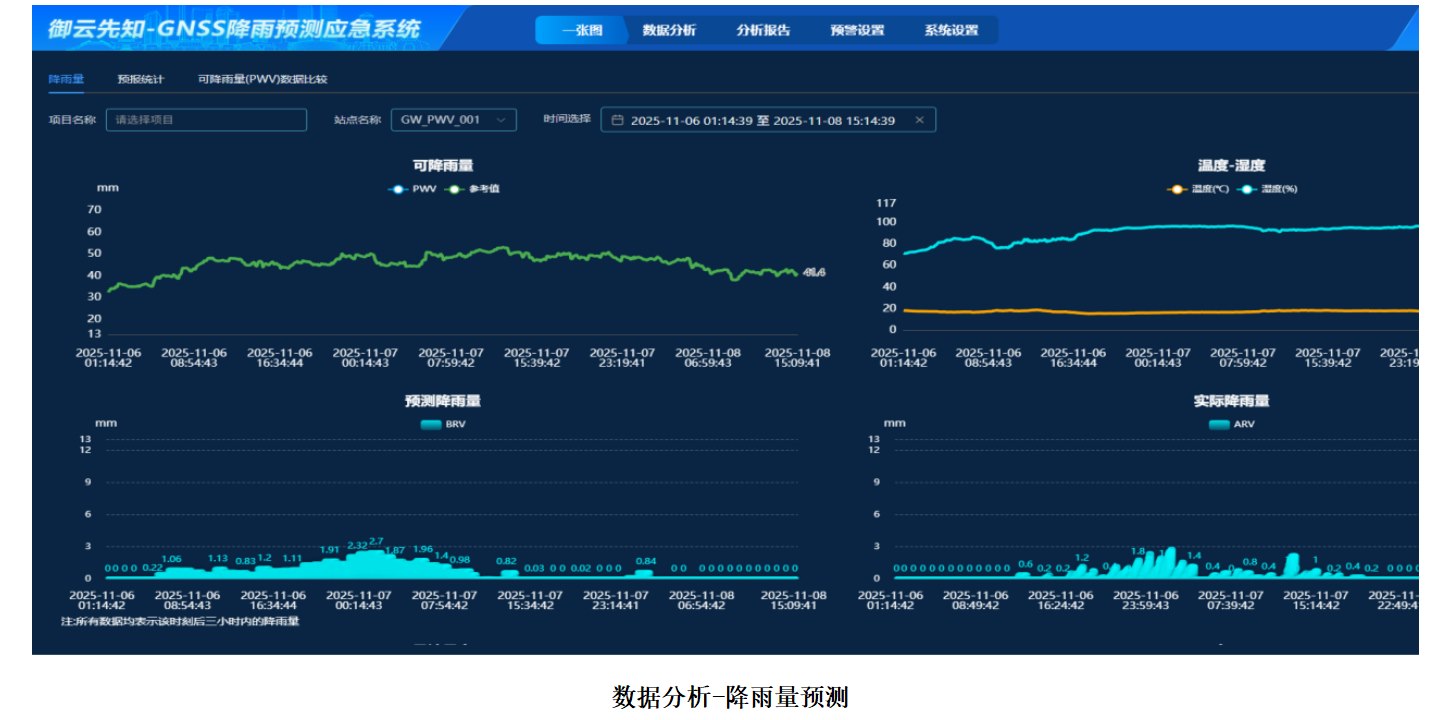Clear the selected date range
Screen dimensions: 1436x720
(919, 120)
